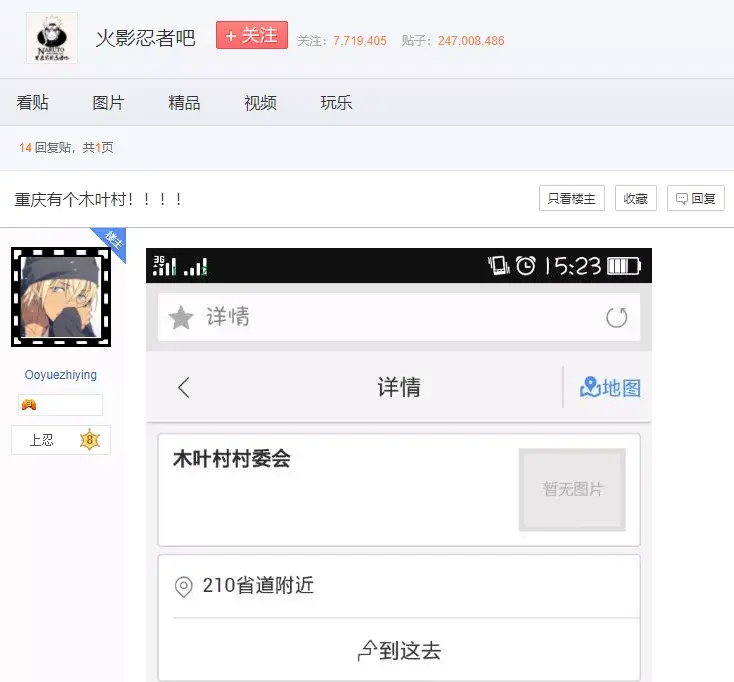Click the 详情 header title in navigation bar
Image resolution: width=734 pixels, height=682 pixels.
pos(399,388)
